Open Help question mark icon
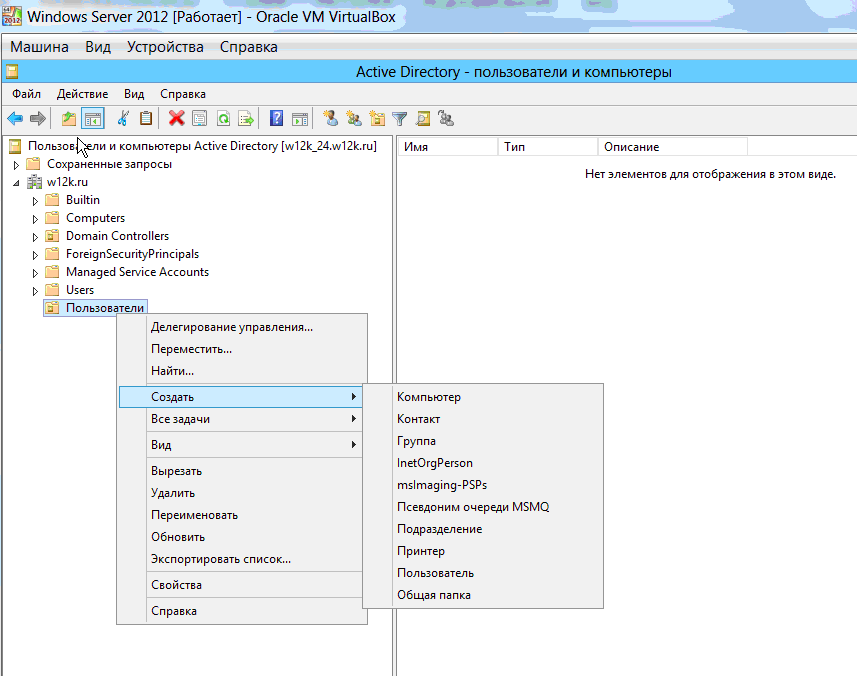Screen dimensions: 857x676 click(277, 118)
